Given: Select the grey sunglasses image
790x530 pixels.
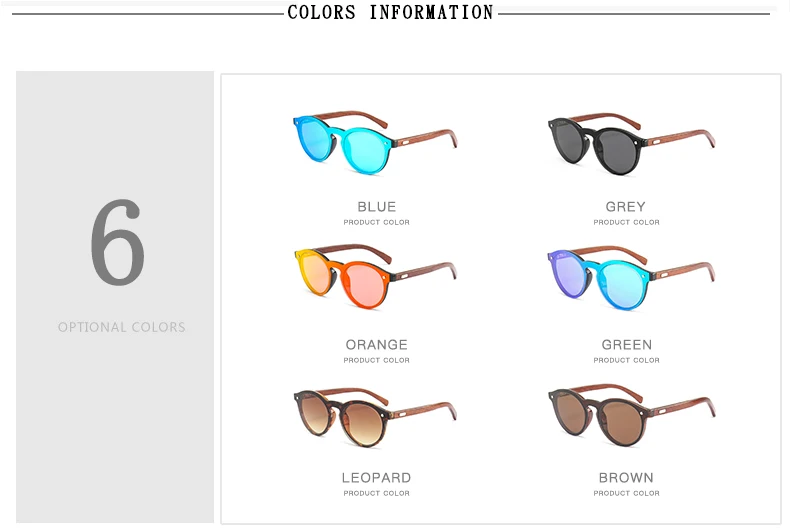Looking at the screenshot, I should [631, 144].
